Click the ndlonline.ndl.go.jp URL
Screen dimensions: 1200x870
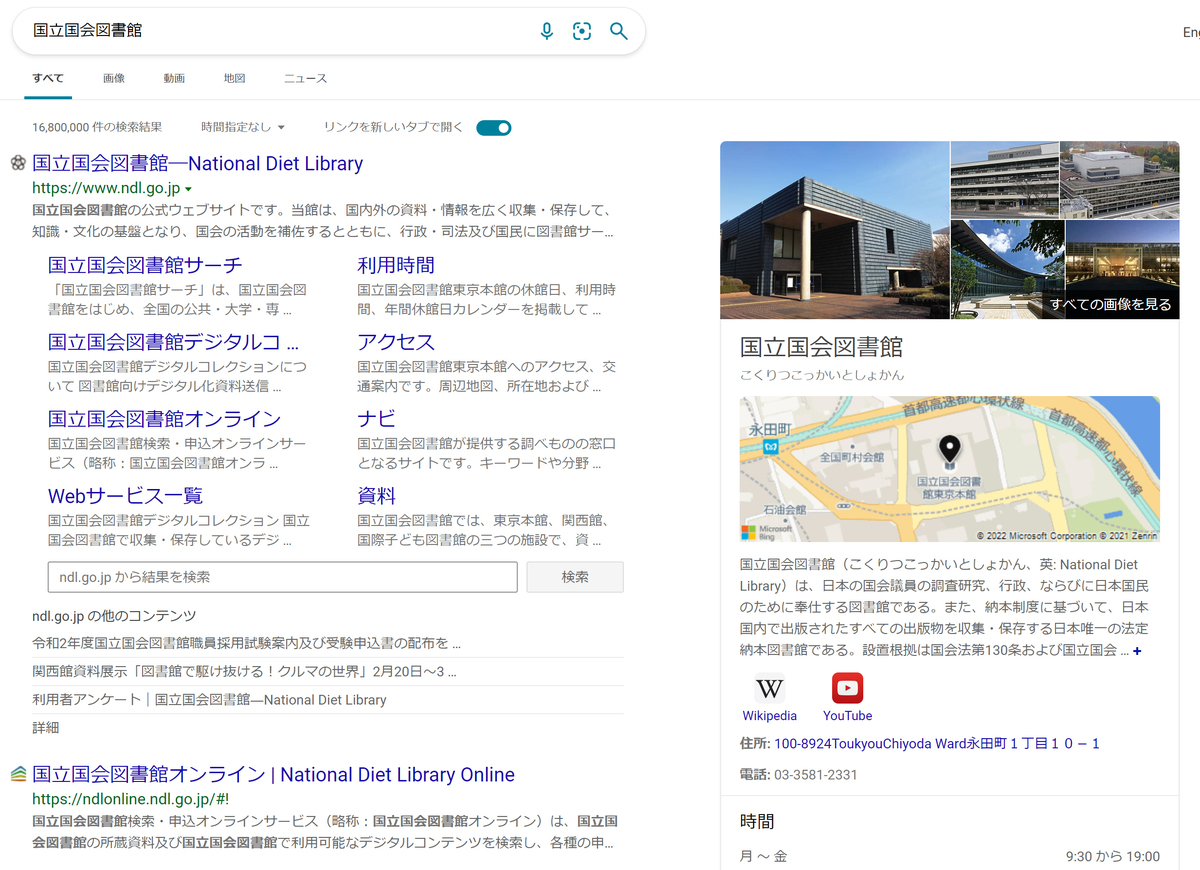[x=130, y=799]
